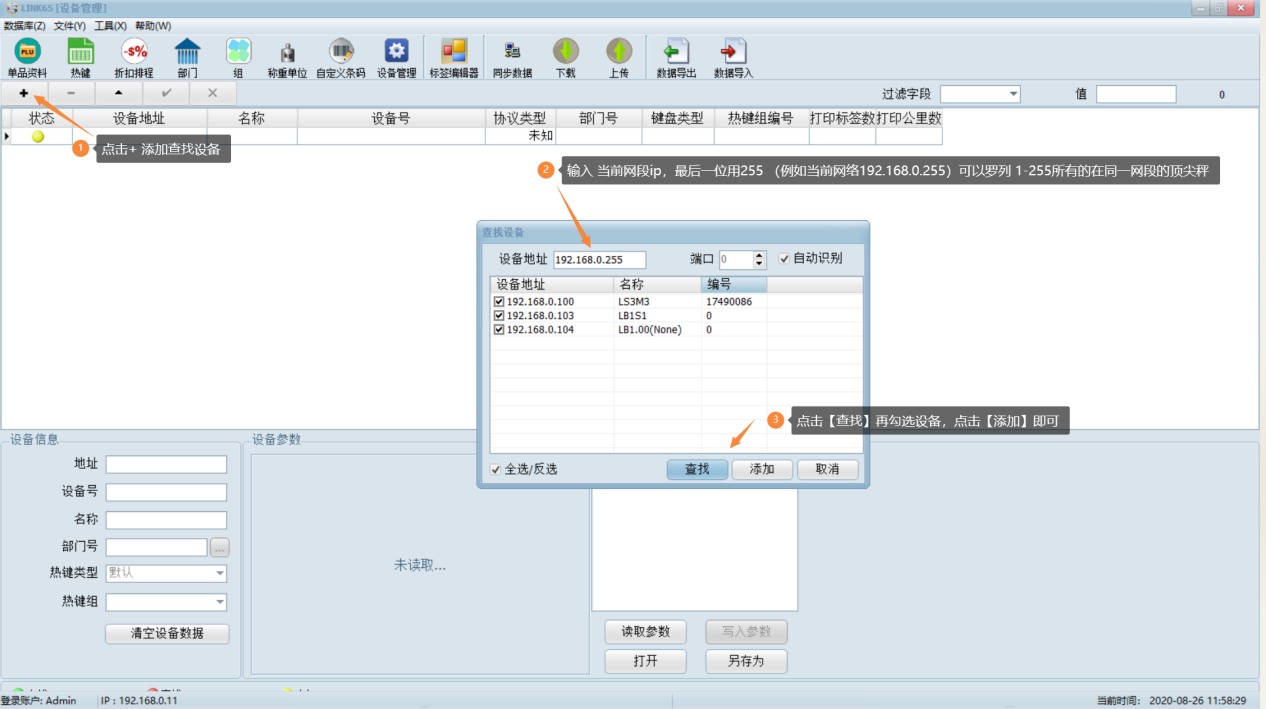1266x709 pixels.
Task: Open the 数据库(Z) menu
Action: (24, 26)
